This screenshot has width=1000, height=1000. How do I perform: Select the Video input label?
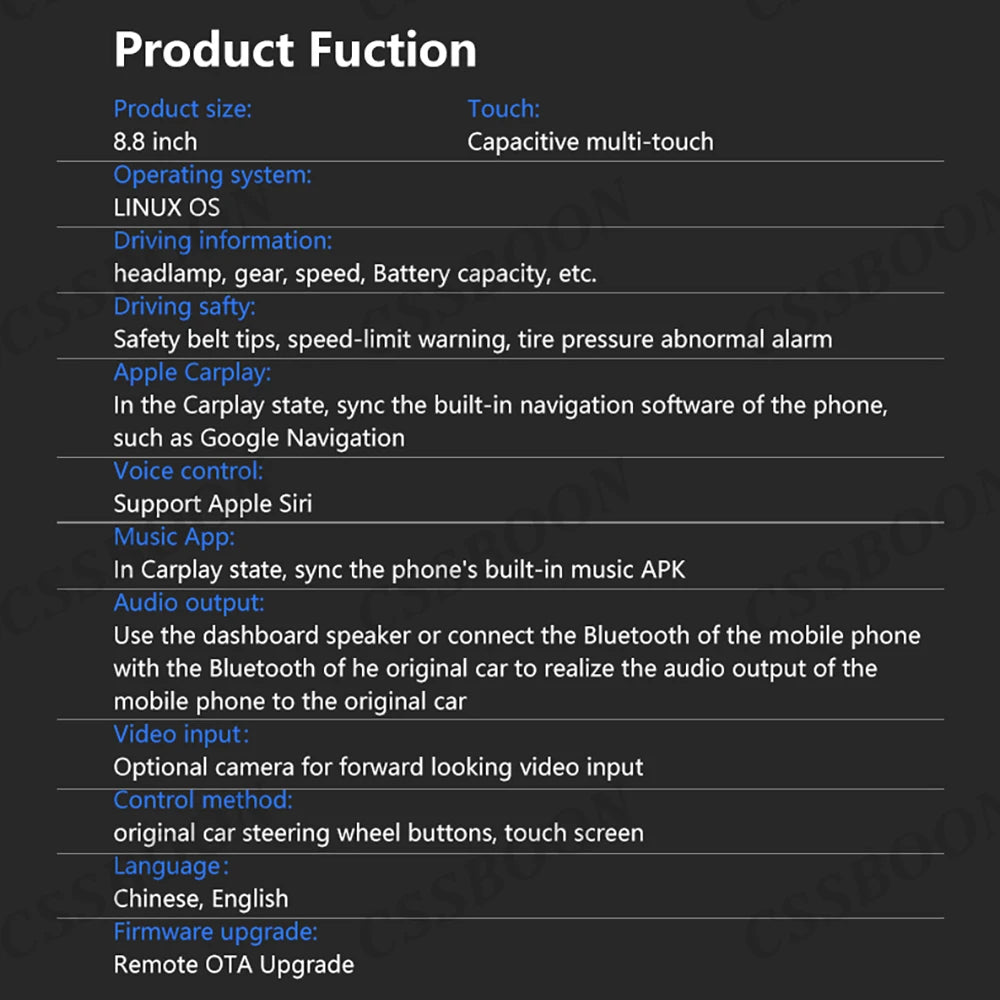point(181,735)
